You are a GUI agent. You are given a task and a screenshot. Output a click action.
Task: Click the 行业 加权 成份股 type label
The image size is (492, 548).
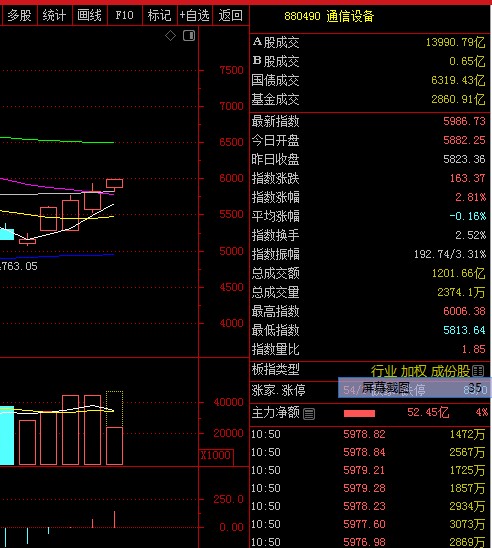click(x=420, y=371)
